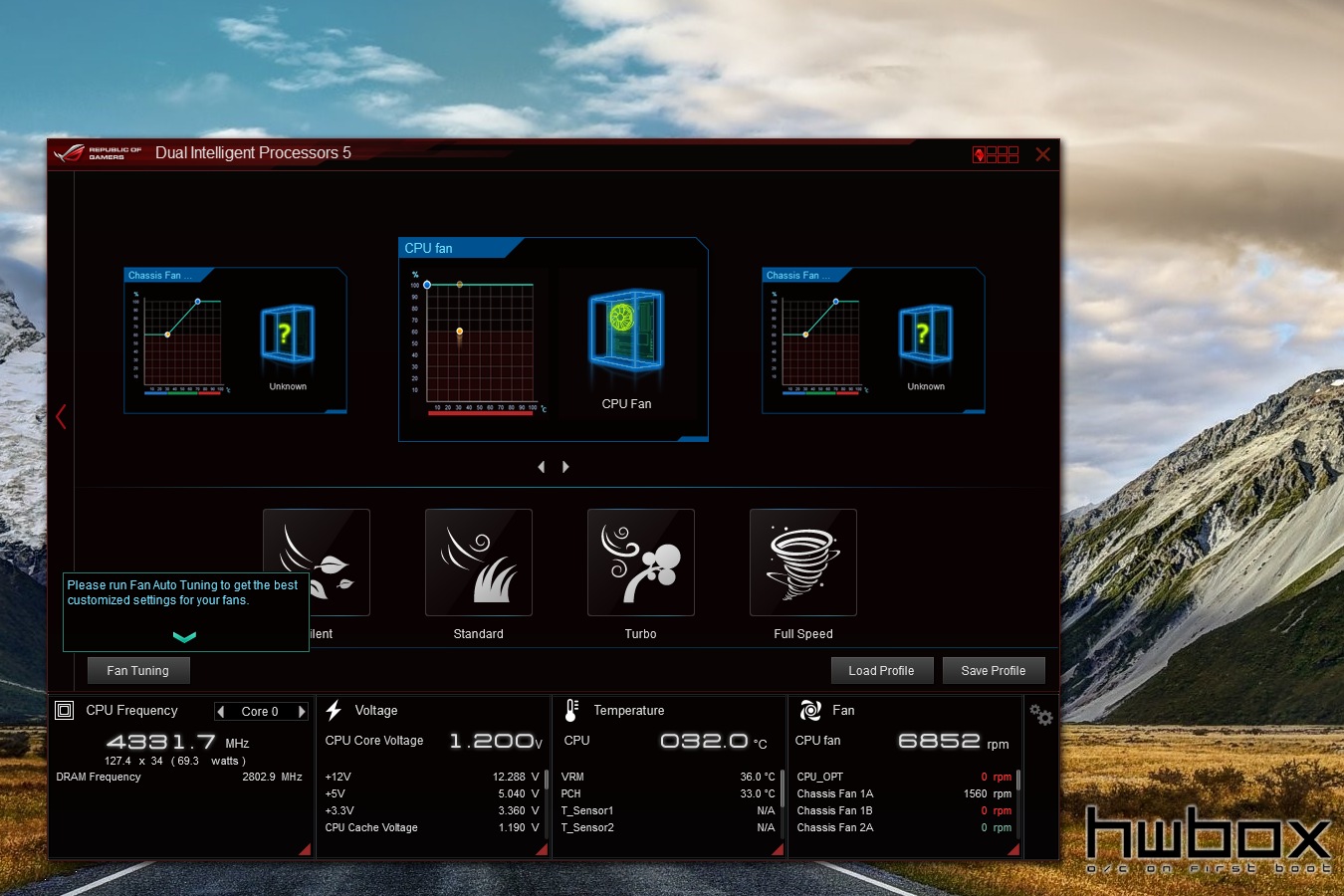The width and height of the screenshot is (1344, 896).
Task: Click the +3.3V voltage row
Action: 432,810
